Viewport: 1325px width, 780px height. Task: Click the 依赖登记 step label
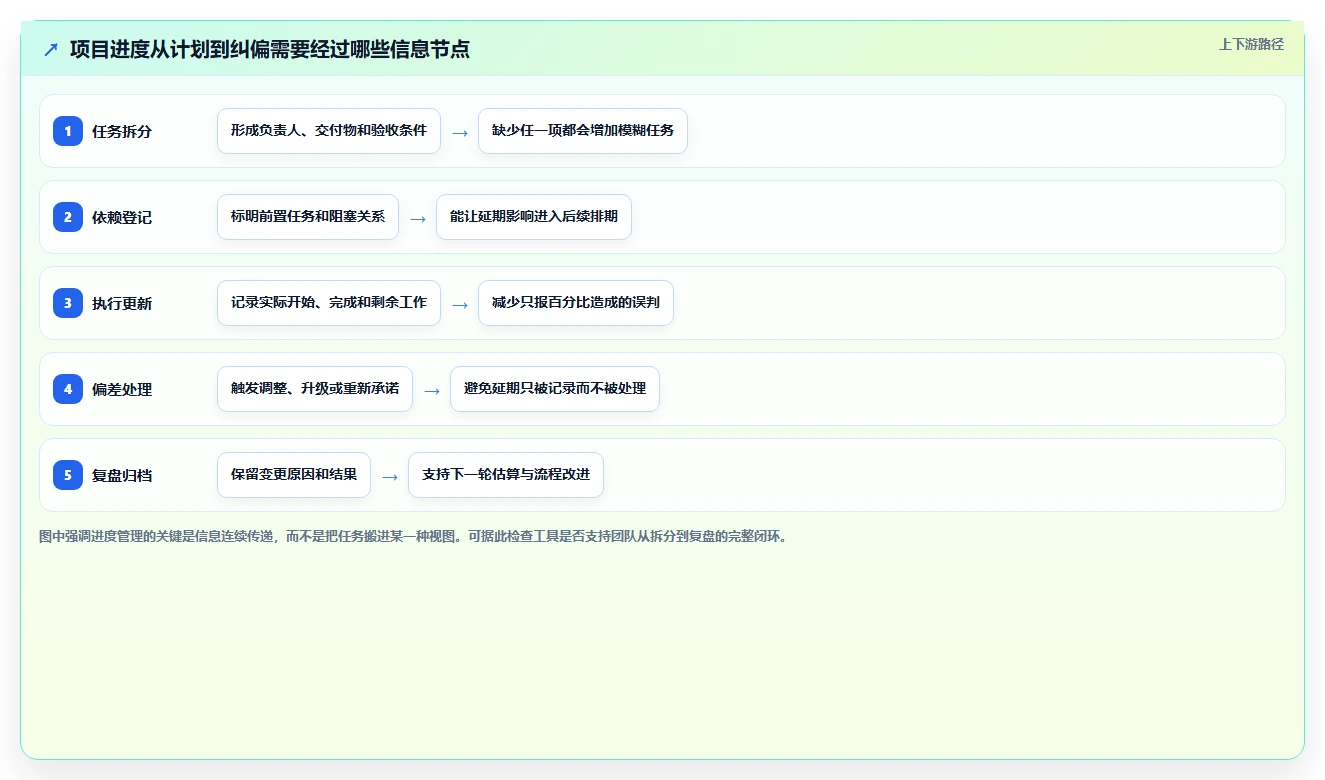click(x=122, y=217)
